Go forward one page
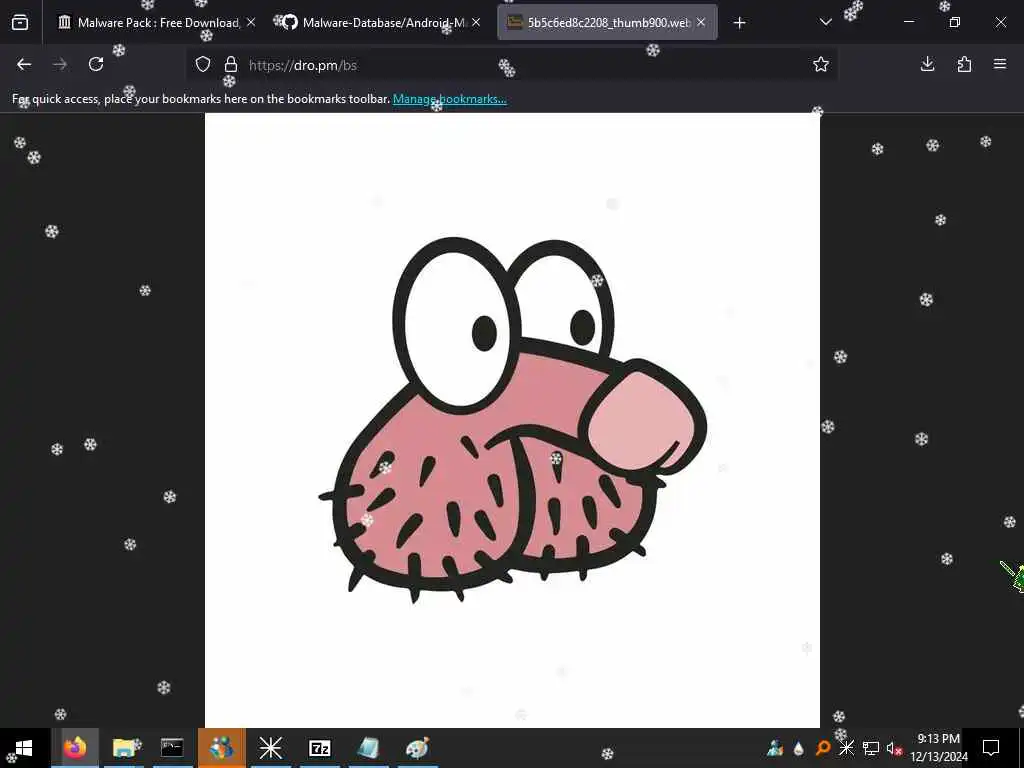Viewport: 1024px width, 768px height. pyautogui.click(x=60, y=64)
